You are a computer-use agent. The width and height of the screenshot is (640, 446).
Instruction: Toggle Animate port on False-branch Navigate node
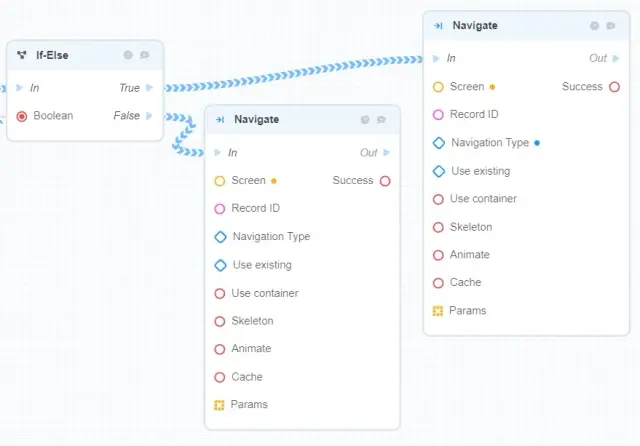point(220,349)
